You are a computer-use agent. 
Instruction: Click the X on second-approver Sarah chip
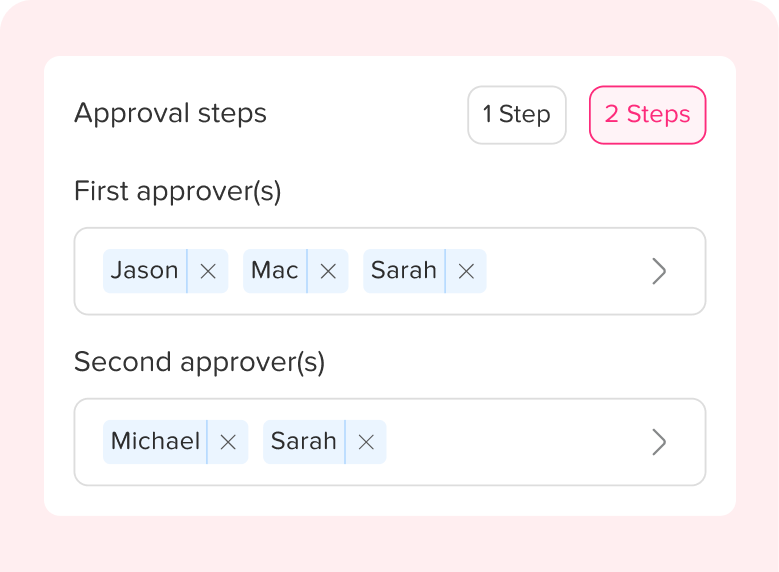(366, 442)
